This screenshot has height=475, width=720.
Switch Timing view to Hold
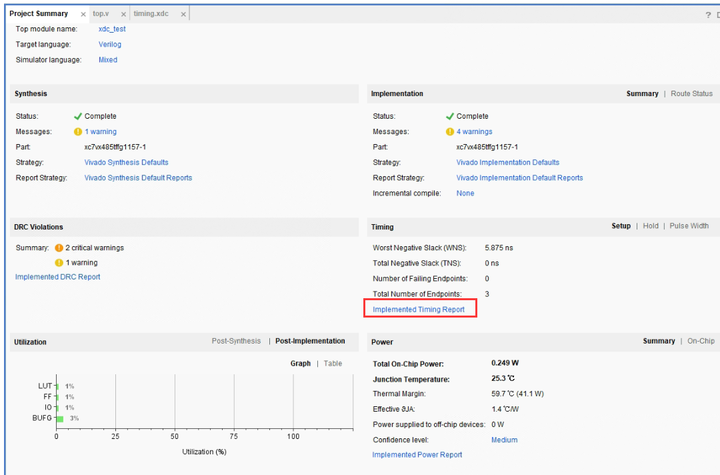(650, 226)
